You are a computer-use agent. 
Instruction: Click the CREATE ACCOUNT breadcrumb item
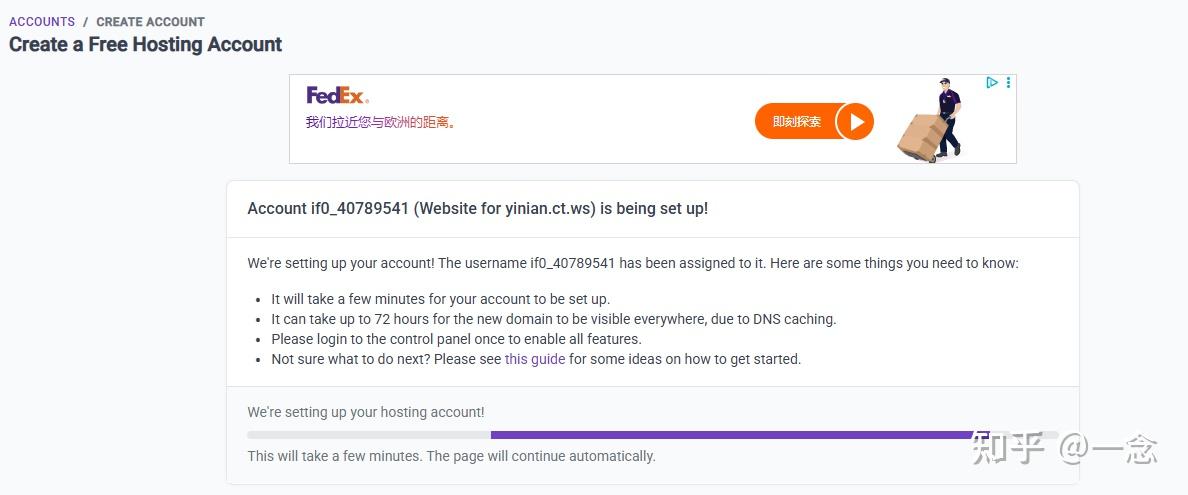pyautogui.click(x=150, y=22)
